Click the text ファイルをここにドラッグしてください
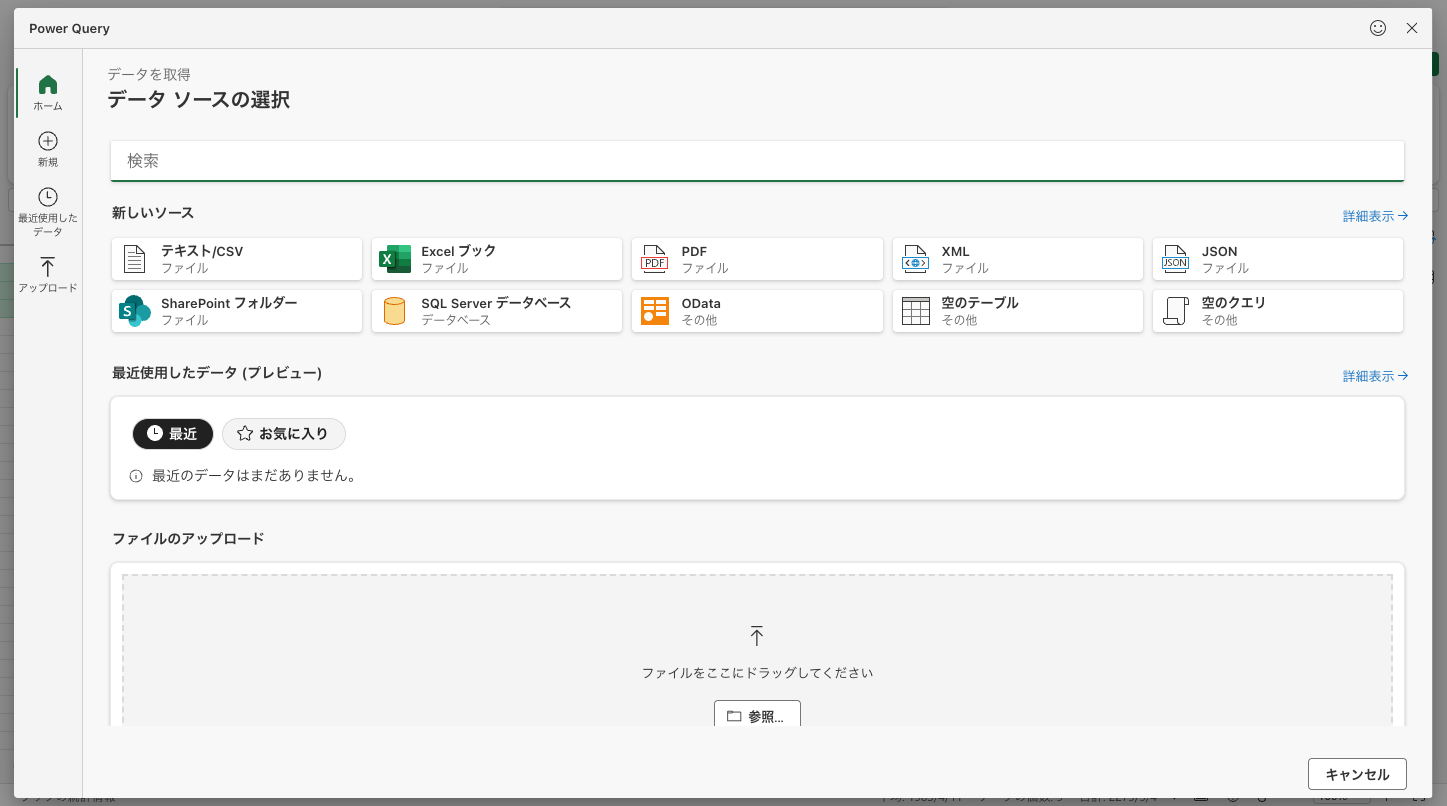Viewport: 1447px width, 806px height. point(757,673)
